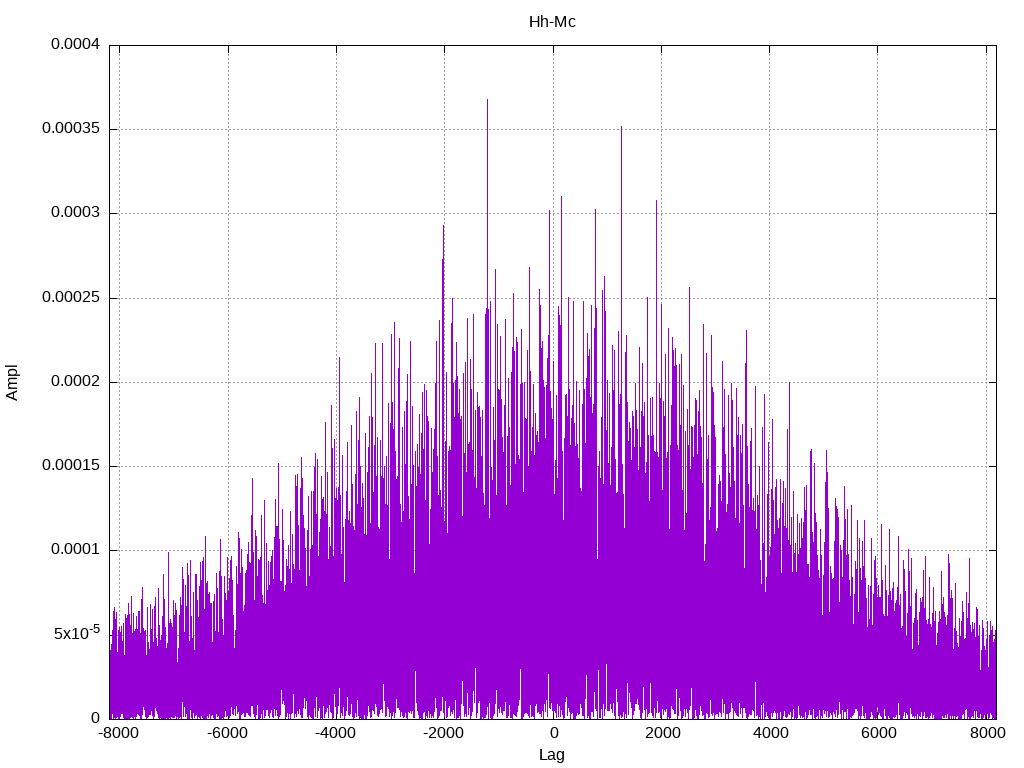Select the -8000 x-axis tick label
The width and height of the screenshot is (1024, 768).
119,733
